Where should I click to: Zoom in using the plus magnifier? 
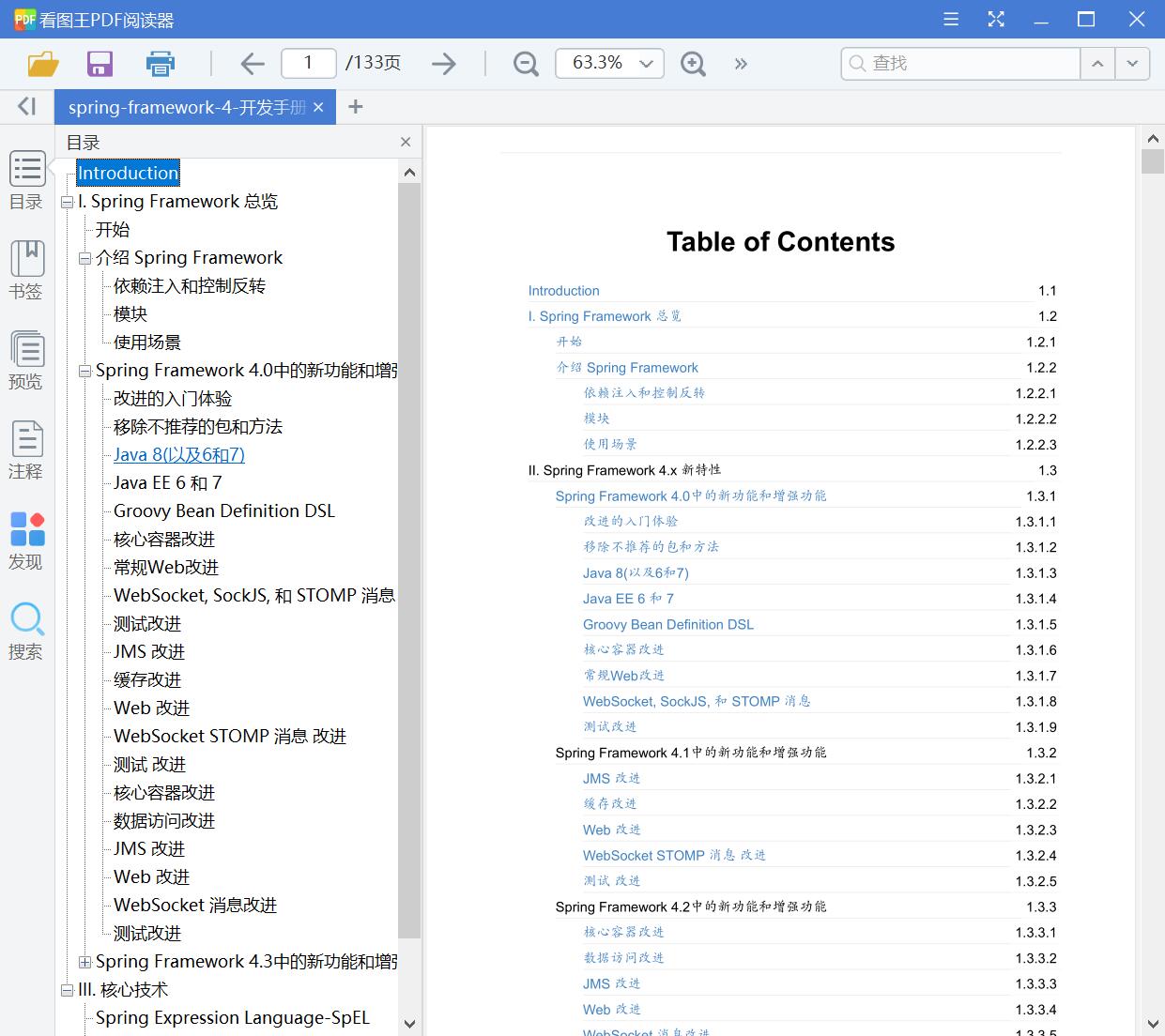coord(693,64)
